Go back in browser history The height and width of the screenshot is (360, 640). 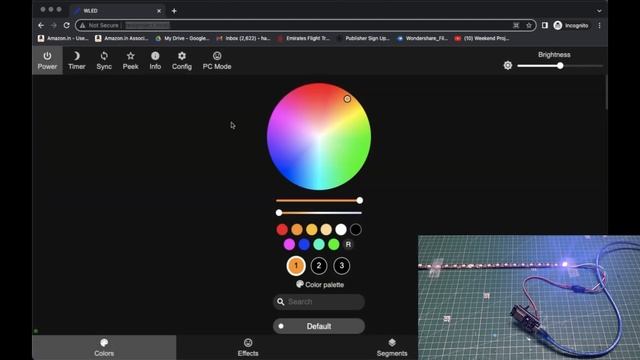coord(41,25)
